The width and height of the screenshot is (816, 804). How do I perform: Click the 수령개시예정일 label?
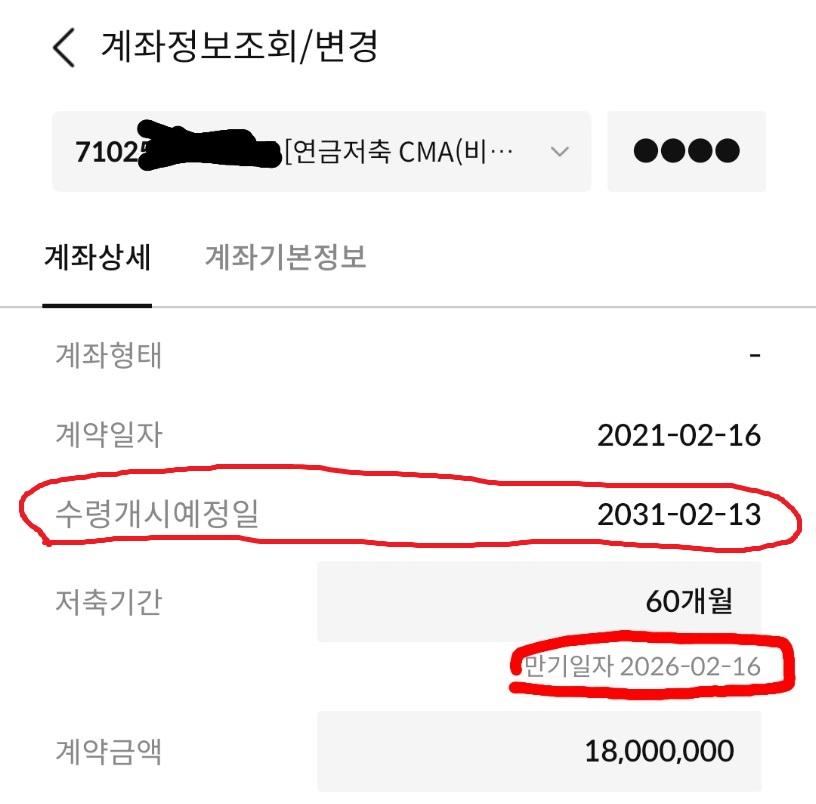pos(156,514)
